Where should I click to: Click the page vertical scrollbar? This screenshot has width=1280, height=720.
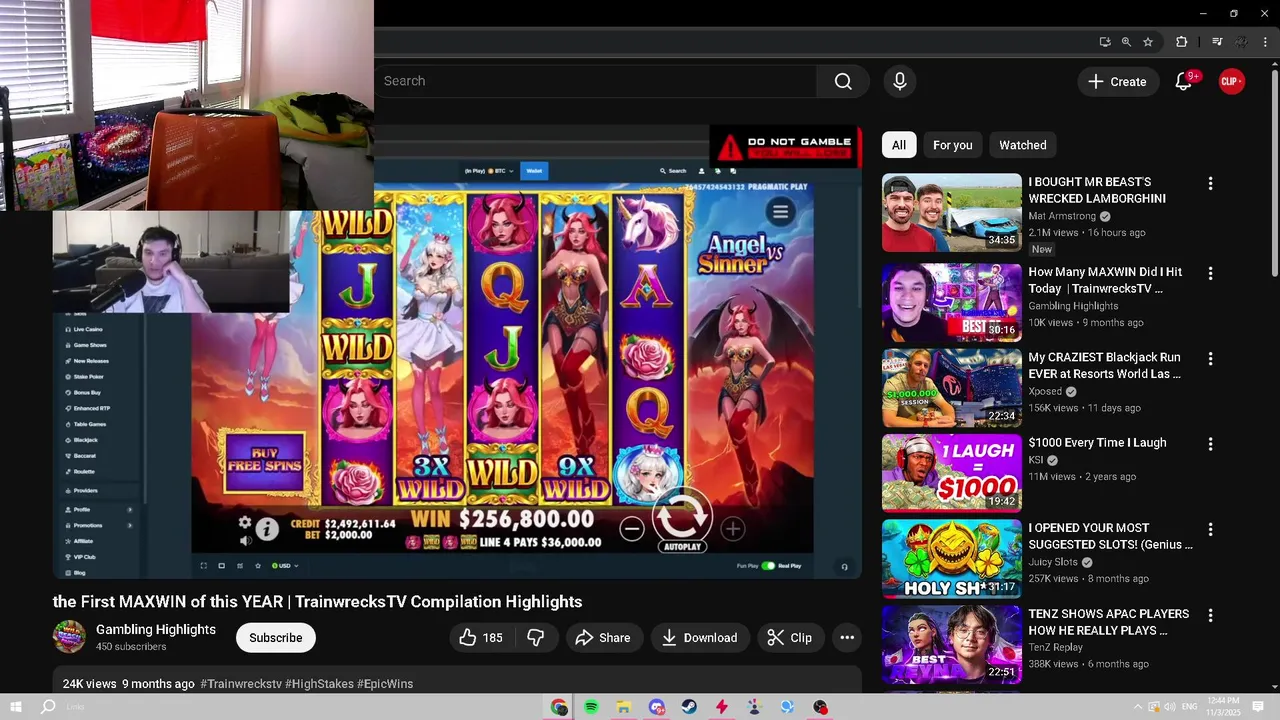pos(1274,175)
